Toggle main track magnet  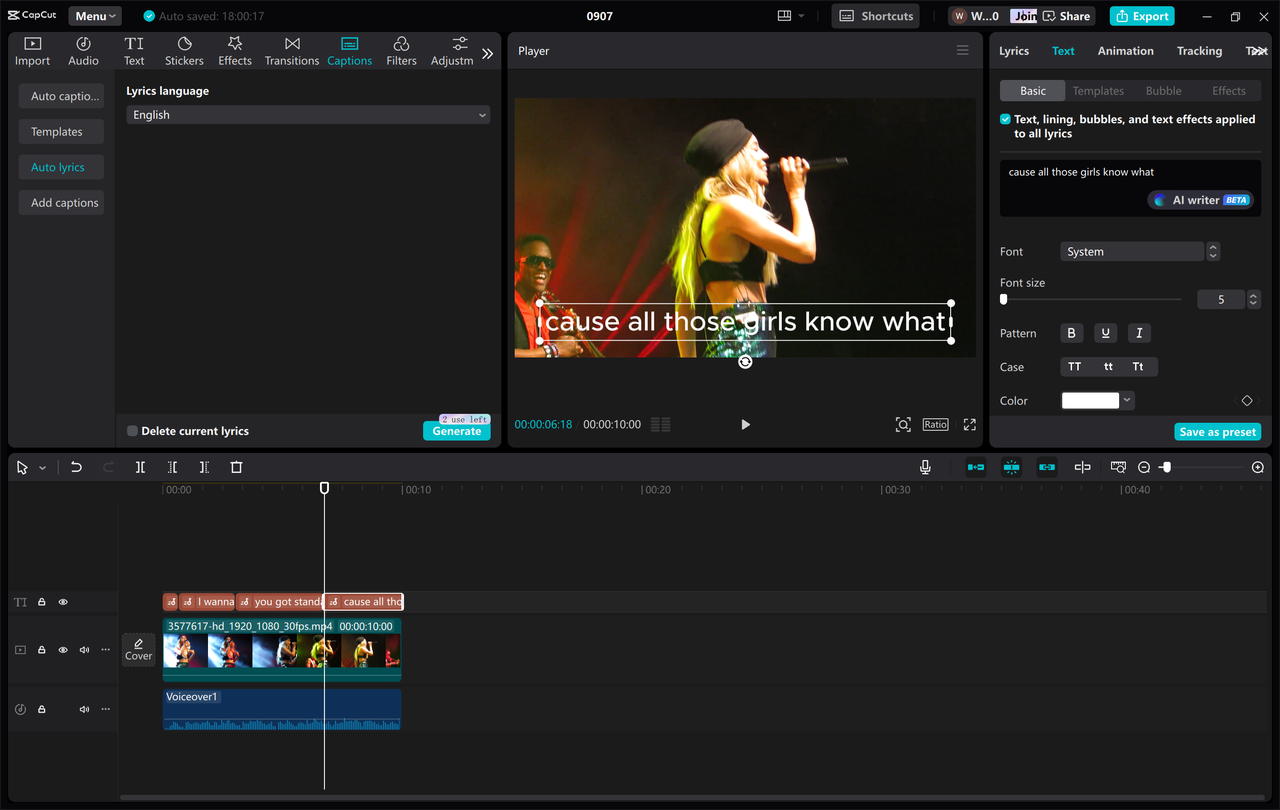pos(975,467)
